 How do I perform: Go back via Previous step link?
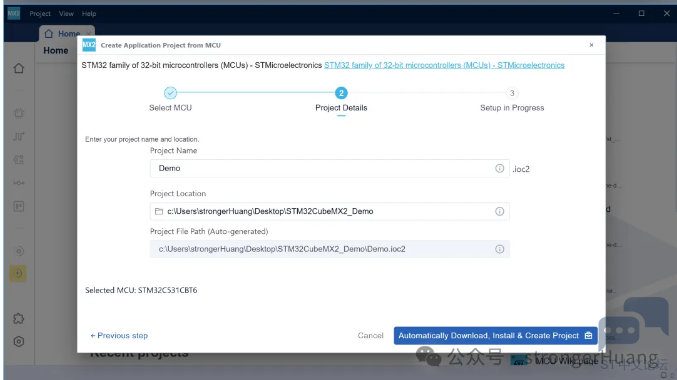tap(119, 336)
